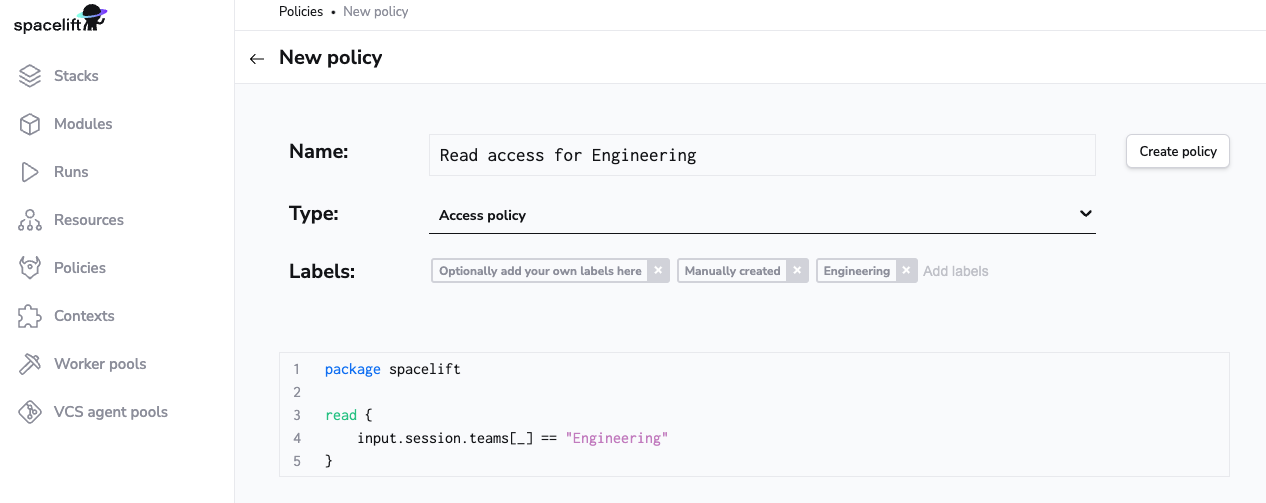Remove the 'Engineering' label tag
Image resolution: width=1266 pixels, height=503 pixels.
tap(906, 271)
